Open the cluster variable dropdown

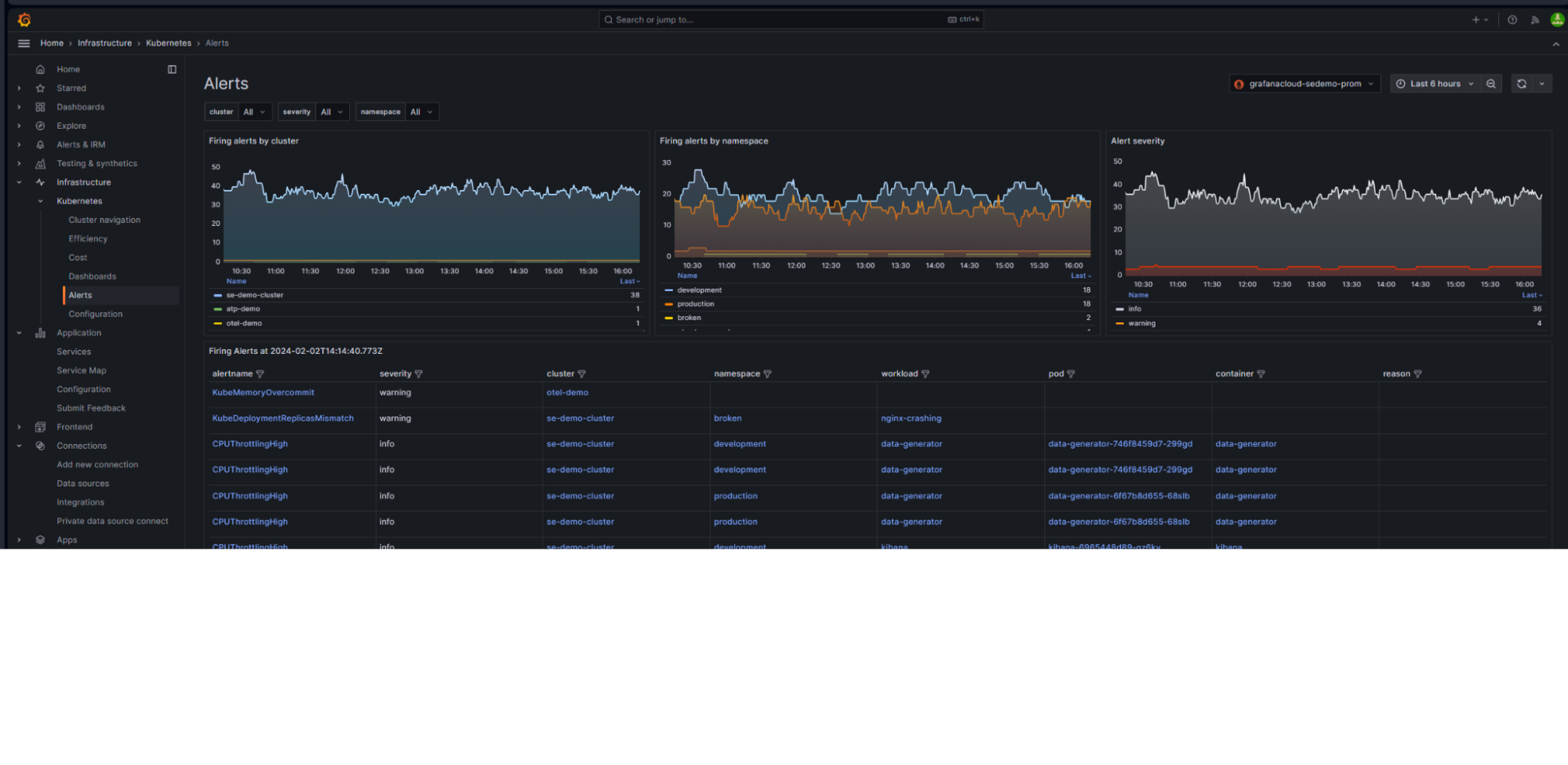[253, 111]
